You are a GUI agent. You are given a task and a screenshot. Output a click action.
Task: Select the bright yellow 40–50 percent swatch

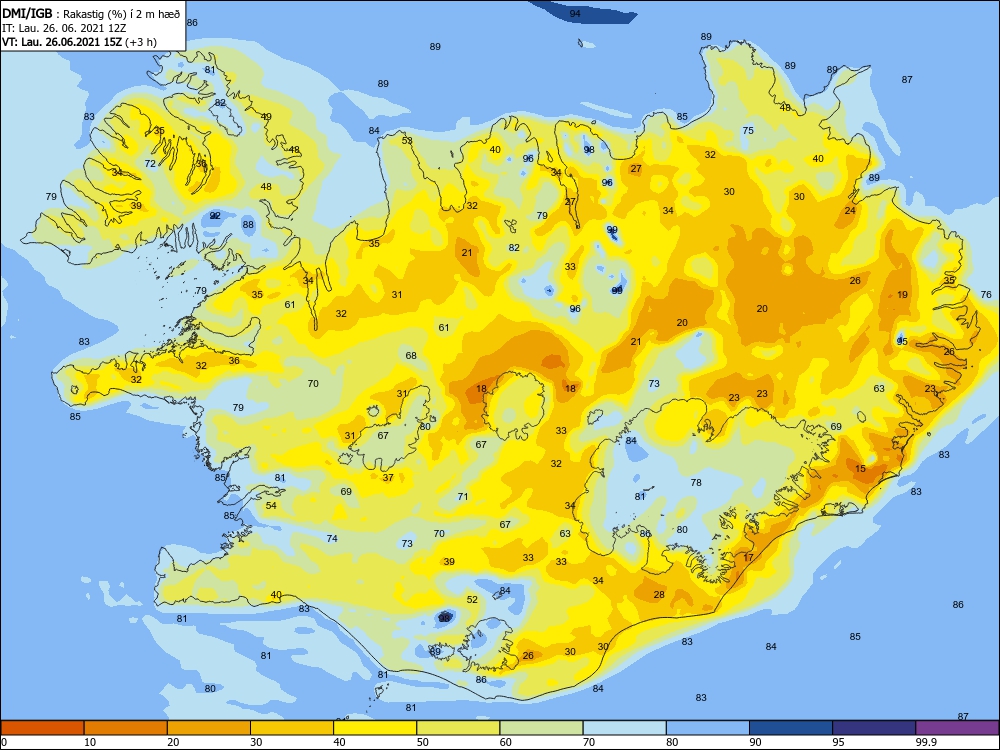point(375,728)
